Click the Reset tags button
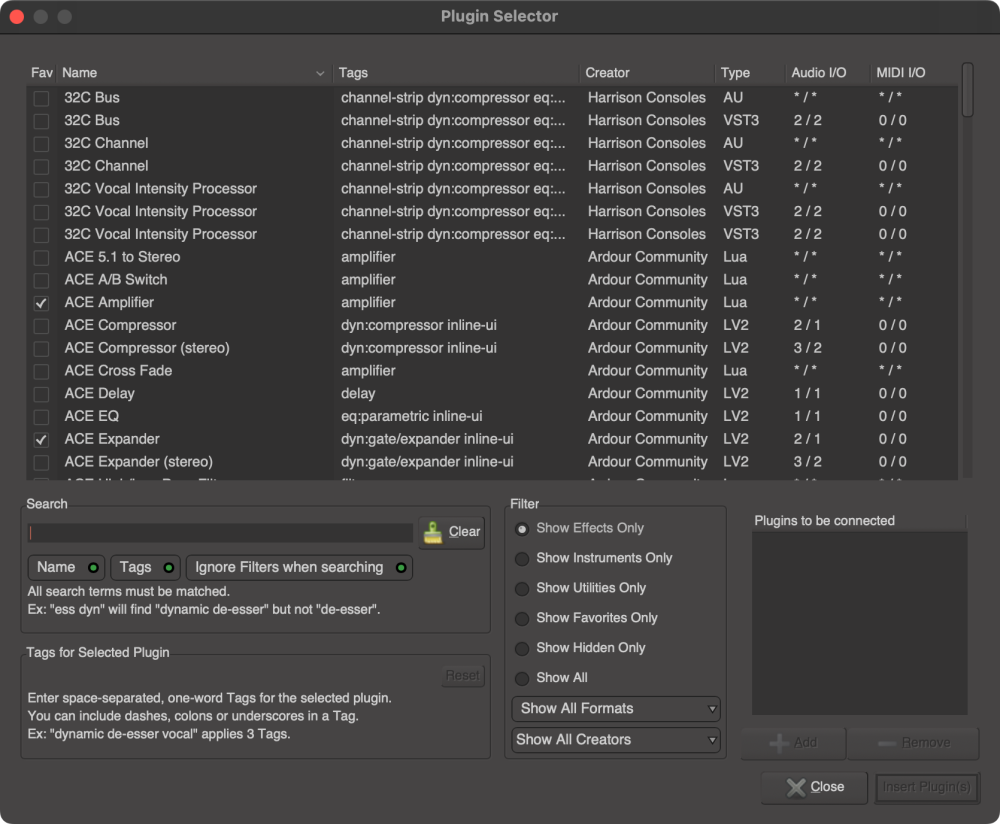Screen dimensions: 1000x824 coord(462,675)
